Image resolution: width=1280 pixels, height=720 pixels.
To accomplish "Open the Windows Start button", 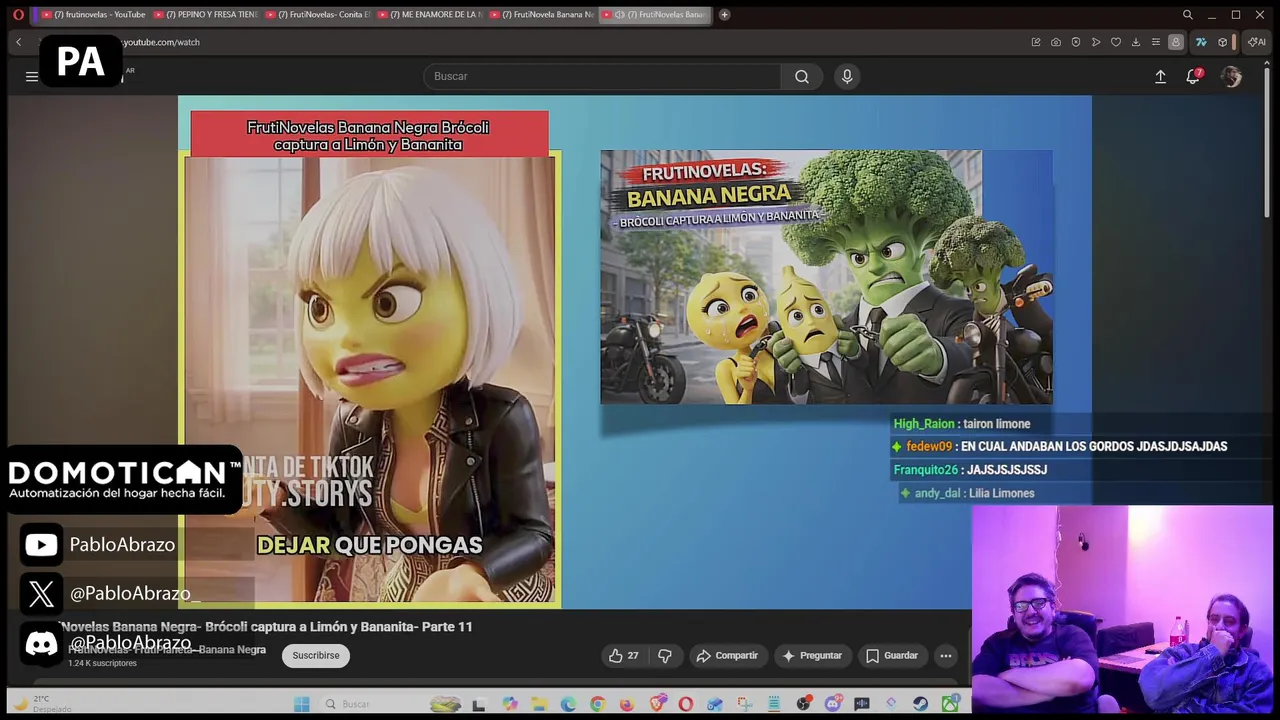I will tap(302, 704).
